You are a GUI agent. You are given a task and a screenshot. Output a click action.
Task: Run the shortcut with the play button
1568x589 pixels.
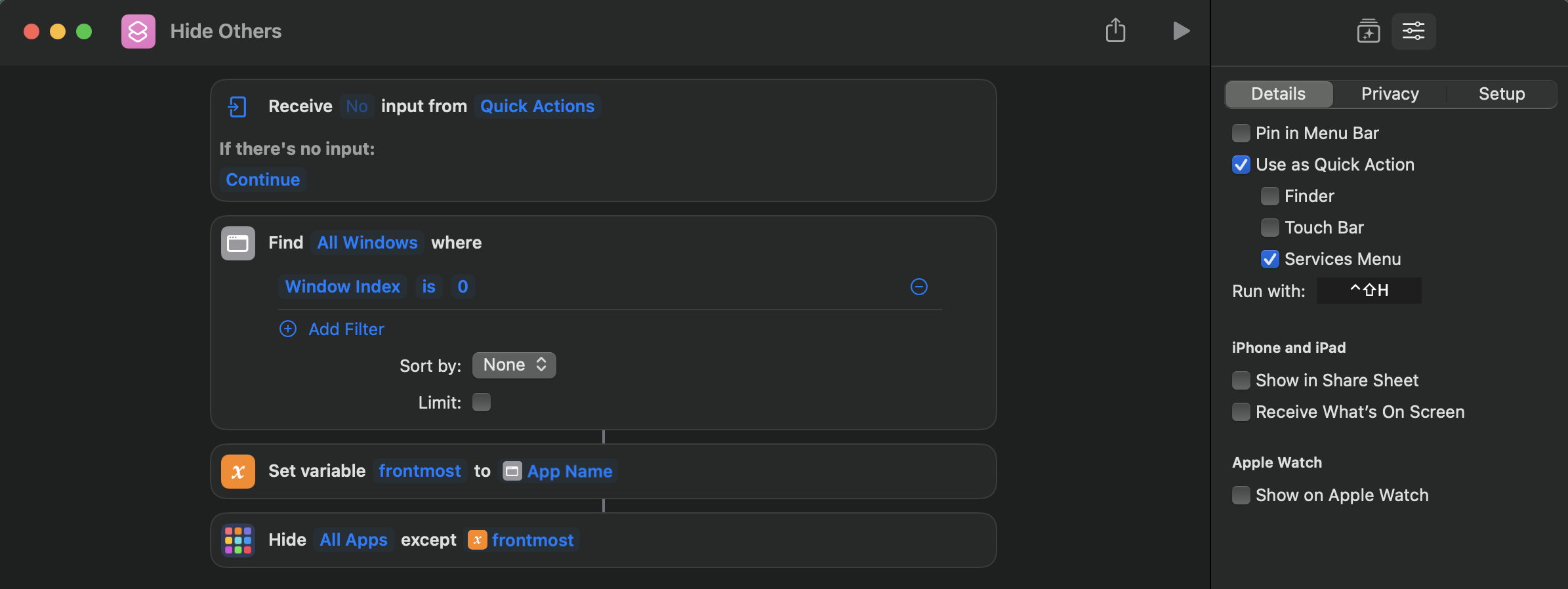coord(1181,31)
